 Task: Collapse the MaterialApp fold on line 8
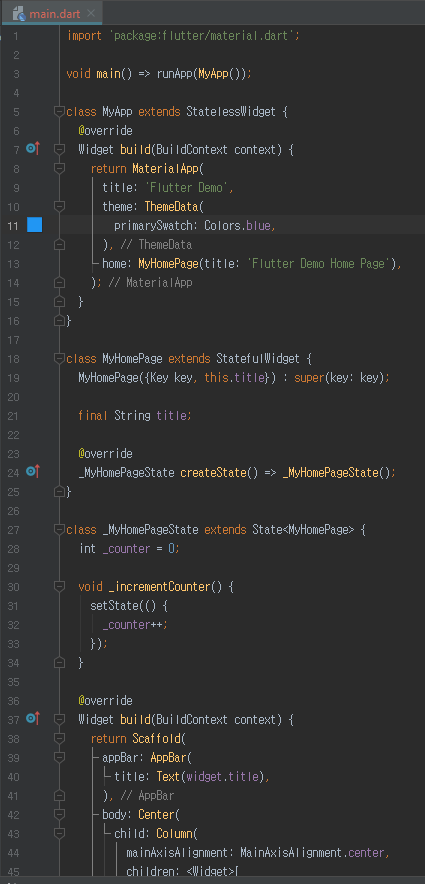click(x=59, y=168)
